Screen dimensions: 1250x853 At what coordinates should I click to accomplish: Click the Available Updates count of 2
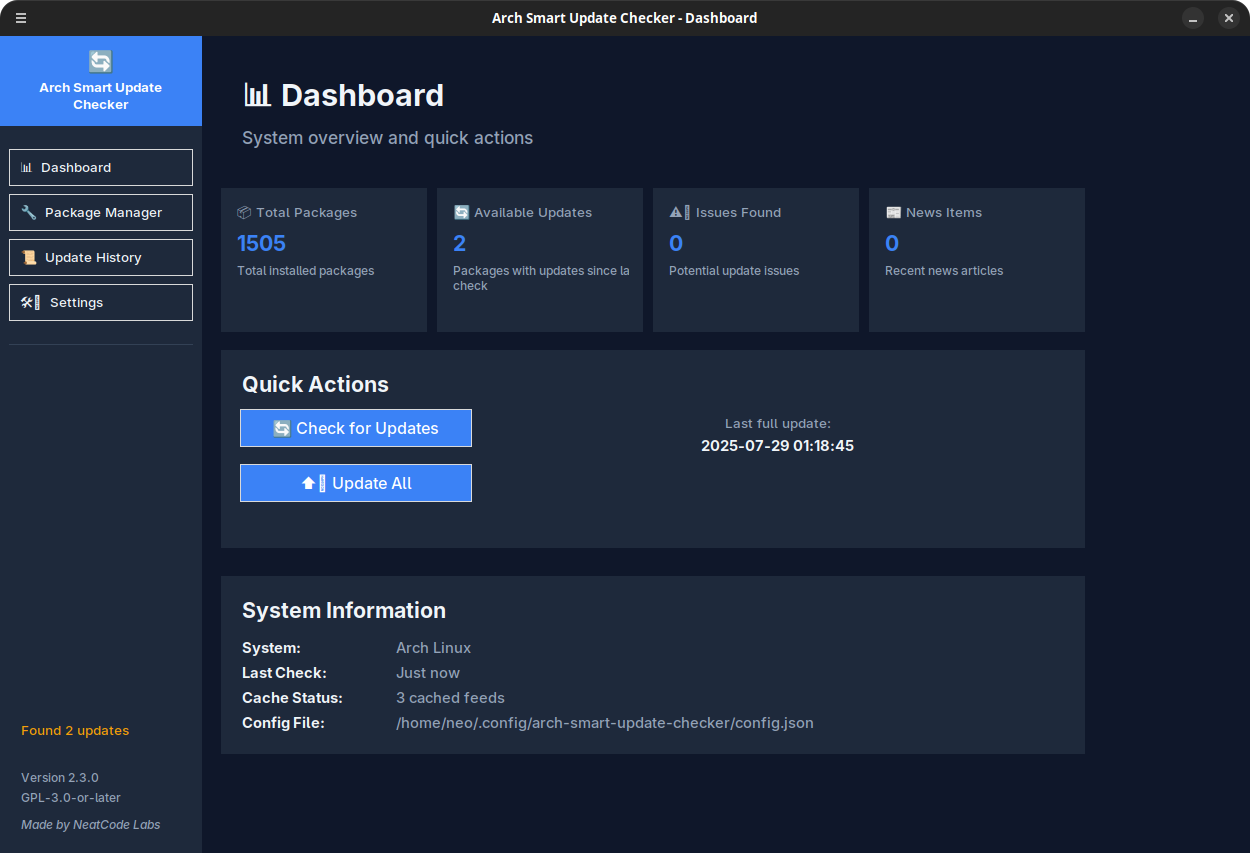click(x=460, y=244)
